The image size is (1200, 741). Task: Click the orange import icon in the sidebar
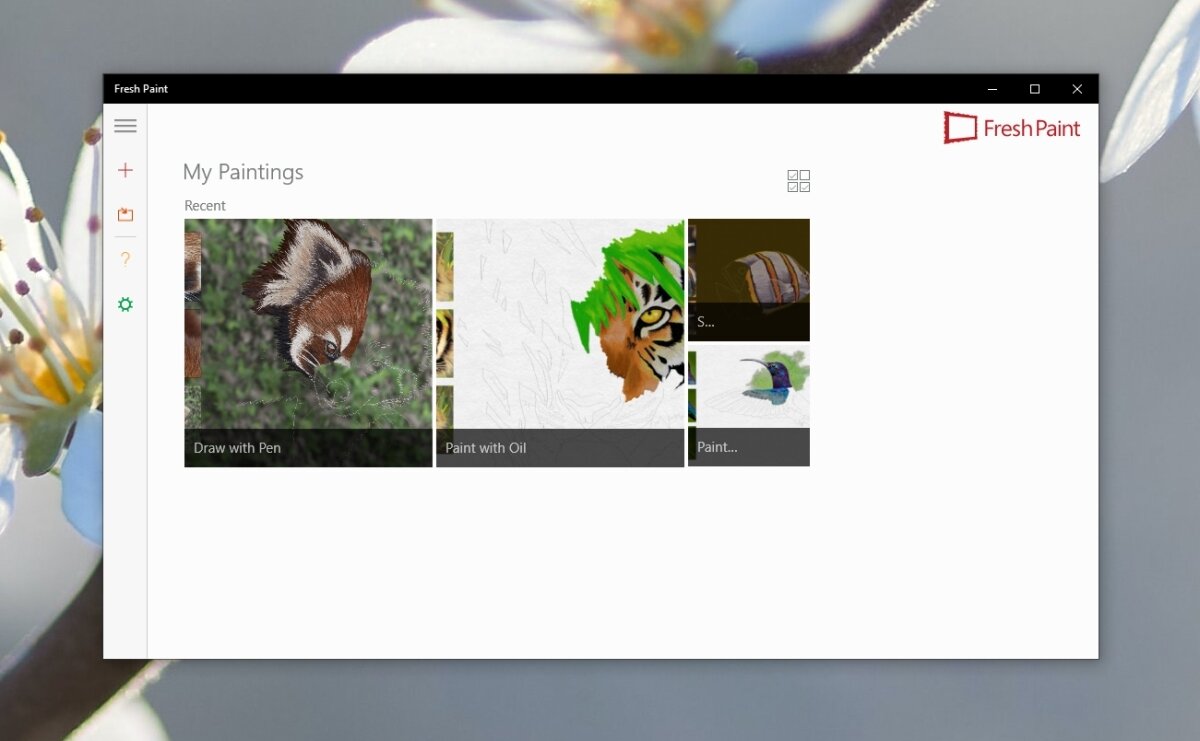point(125,214)
